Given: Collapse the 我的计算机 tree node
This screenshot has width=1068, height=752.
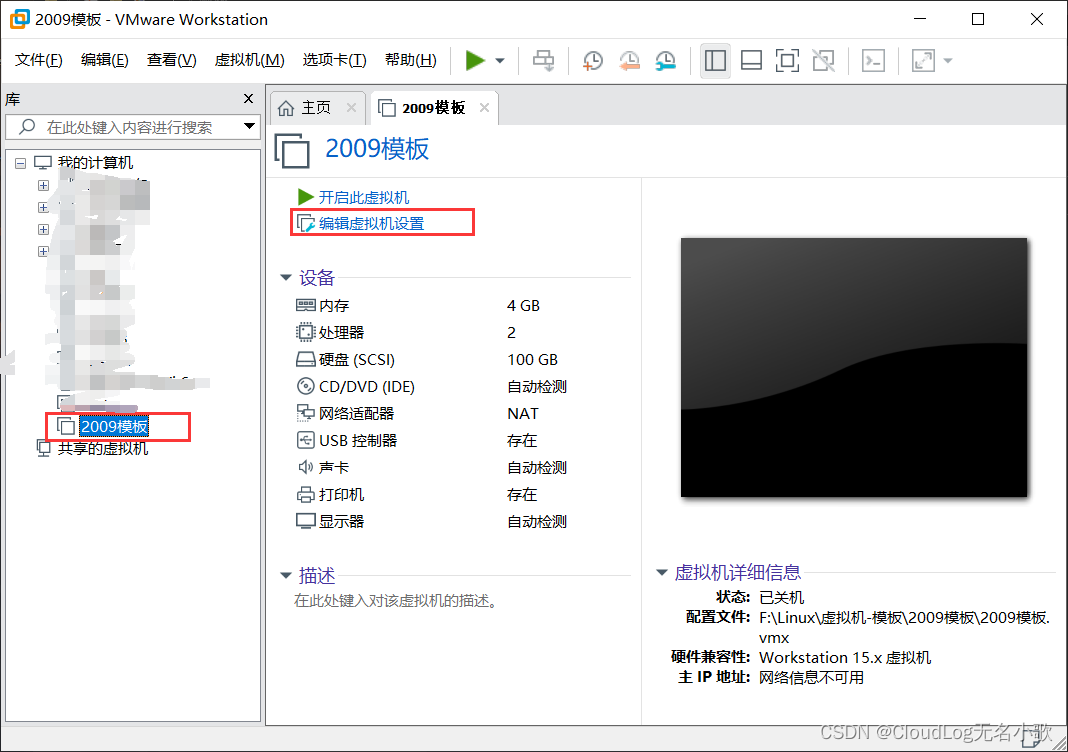Looking at the screenshot, I should pyautogui.click(x=20, y=163).
